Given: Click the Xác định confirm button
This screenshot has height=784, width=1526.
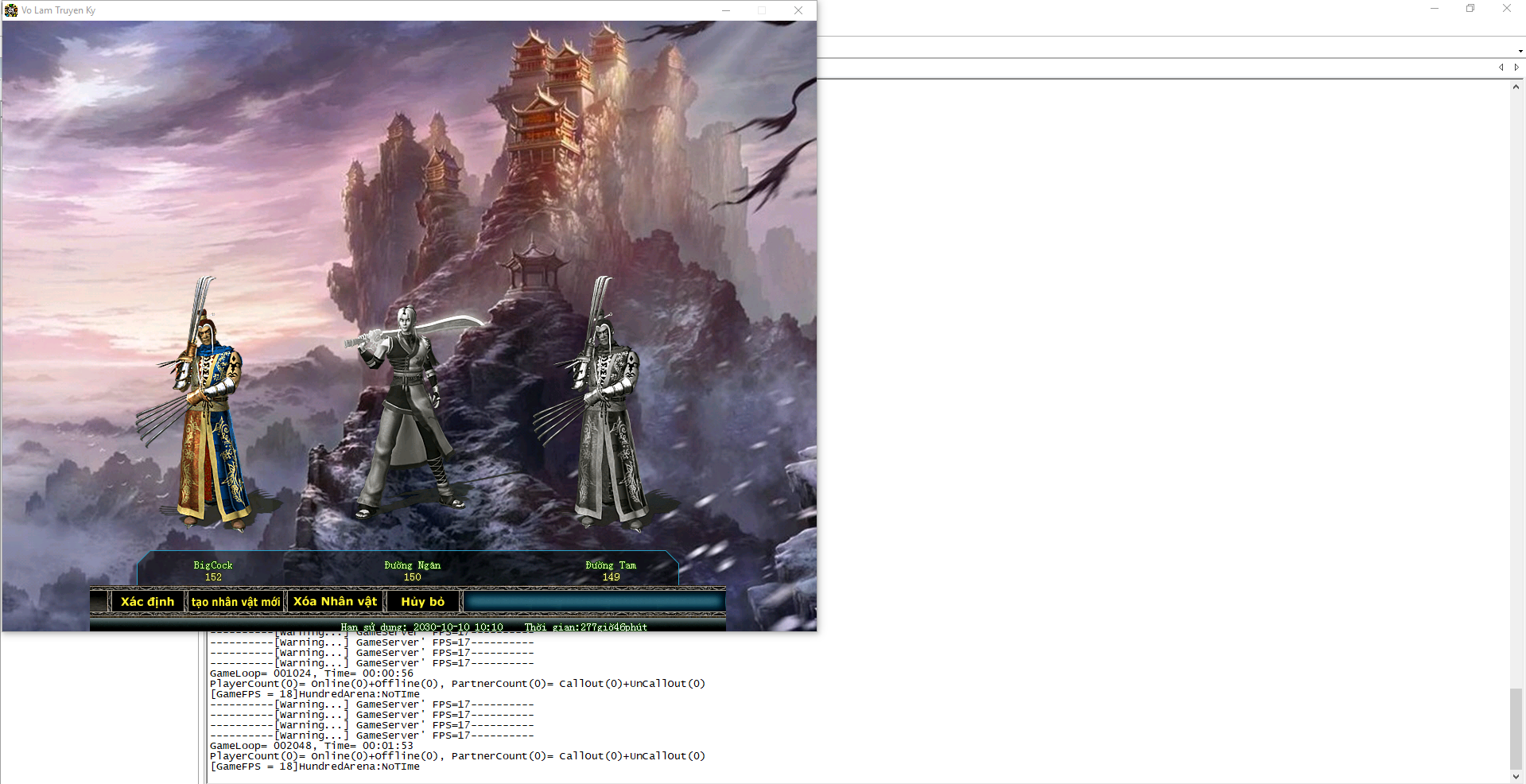Looking at the screenshot, I should point(147,602).
